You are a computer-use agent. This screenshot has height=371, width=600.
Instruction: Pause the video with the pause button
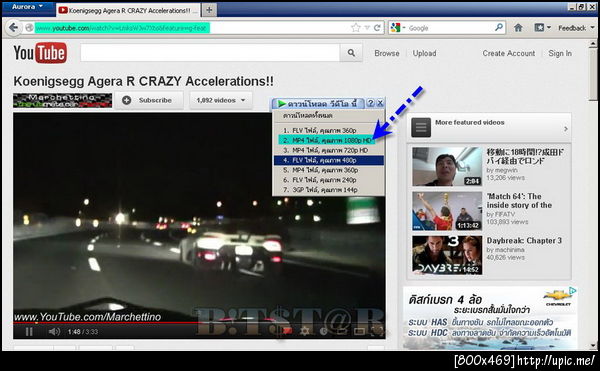(x=29, y=332)
